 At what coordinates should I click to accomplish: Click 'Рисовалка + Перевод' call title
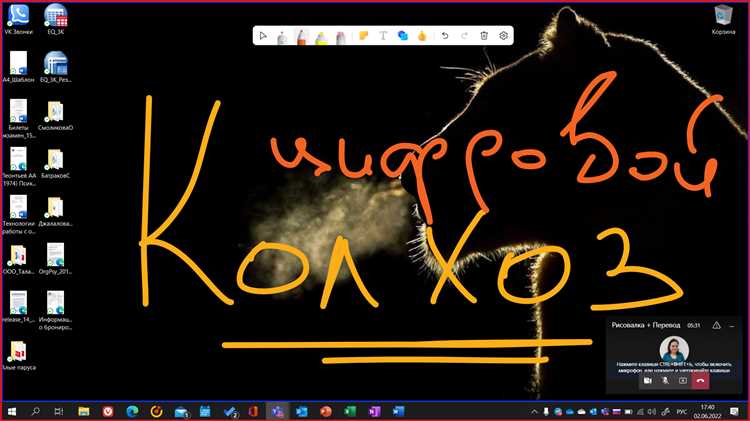[646, 325]
